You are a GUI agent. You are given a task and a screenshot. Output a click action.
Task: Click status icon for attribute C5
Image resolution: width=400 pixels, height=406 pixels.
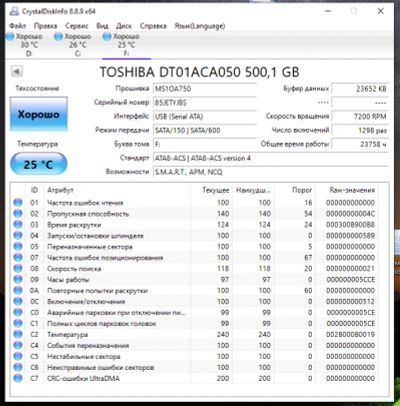click(18, 356)
